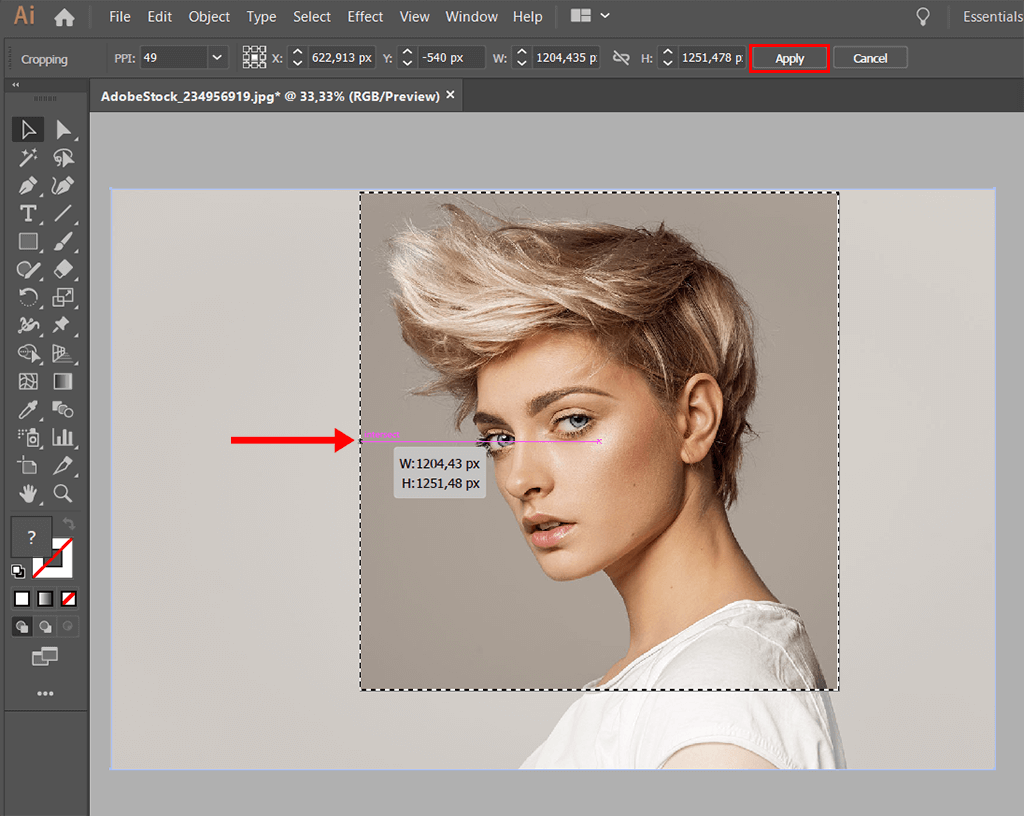Switch to Draw Behind mode
The image size is (1024, 816).
coord(44,626)
